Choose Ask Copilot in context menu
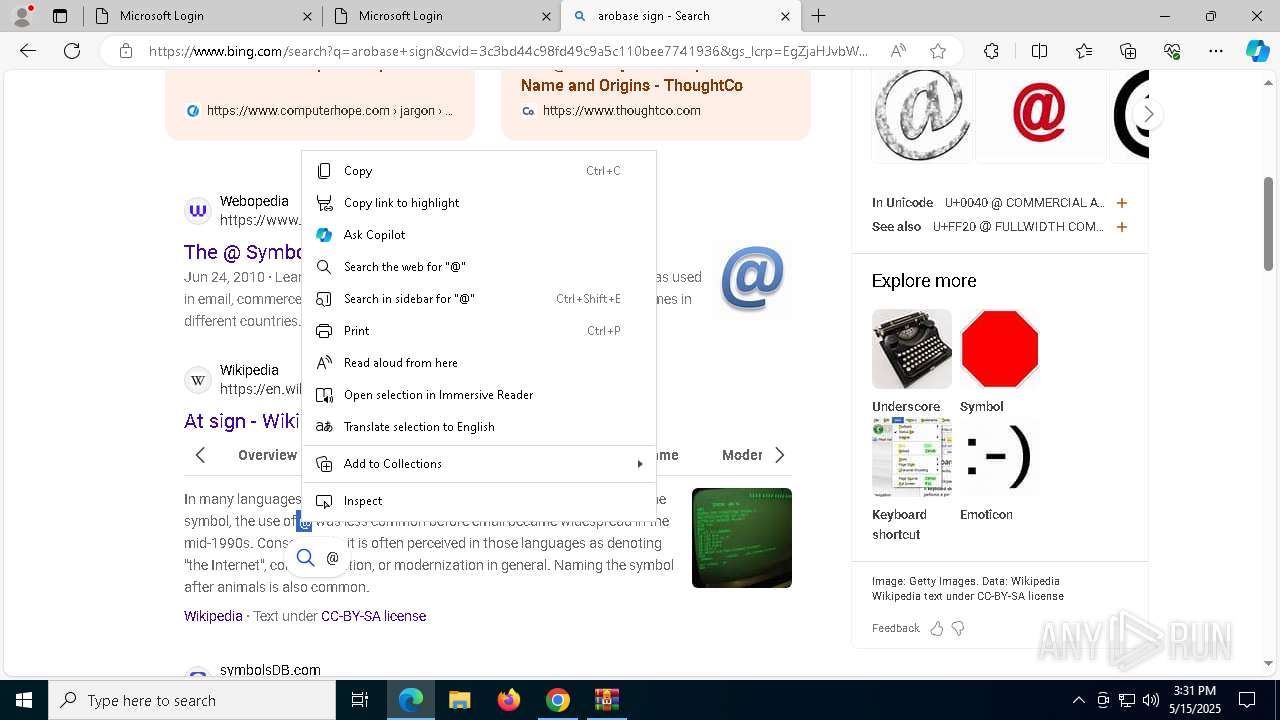The width and height of the screenshot is (1280, 720). pyautogui.click(x=479, y=235)
